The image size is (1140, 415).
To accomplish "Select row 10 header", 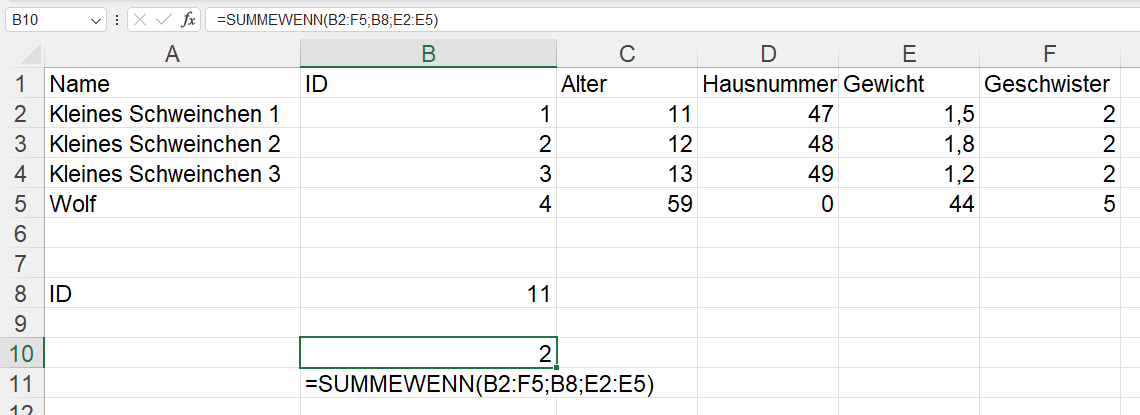I will 21,353.
